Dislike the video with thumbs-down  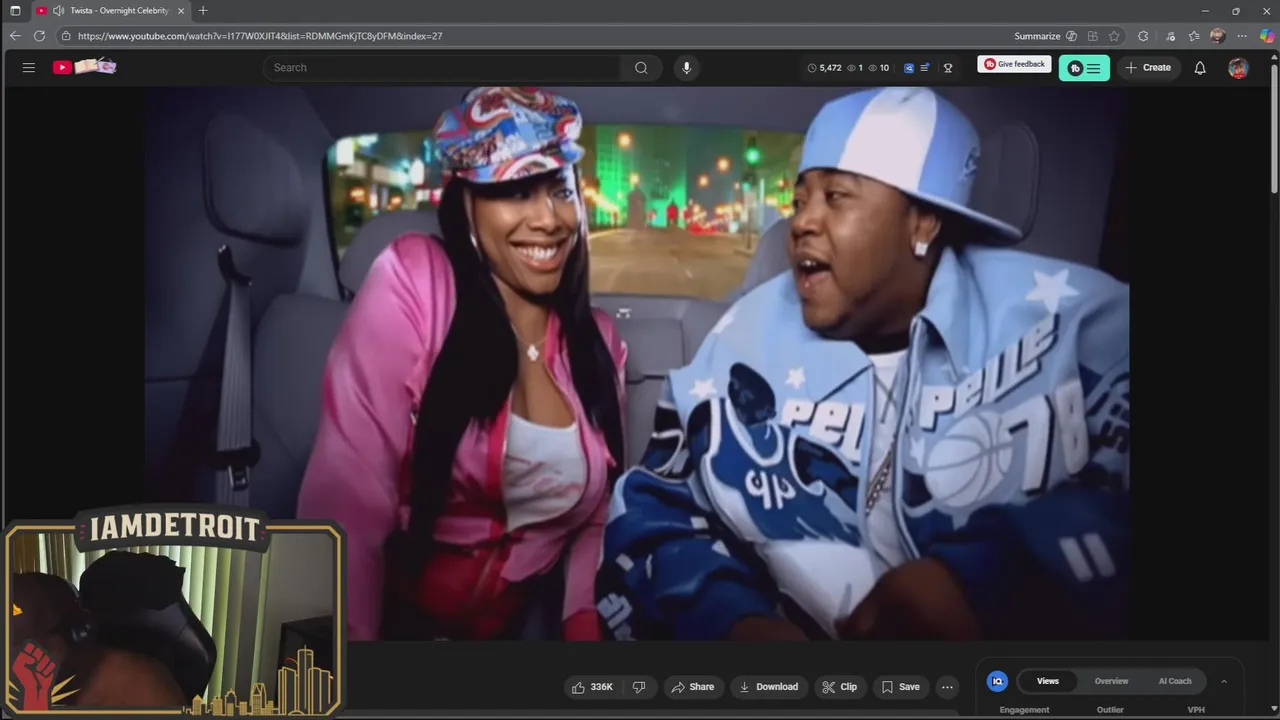(639, 687)
